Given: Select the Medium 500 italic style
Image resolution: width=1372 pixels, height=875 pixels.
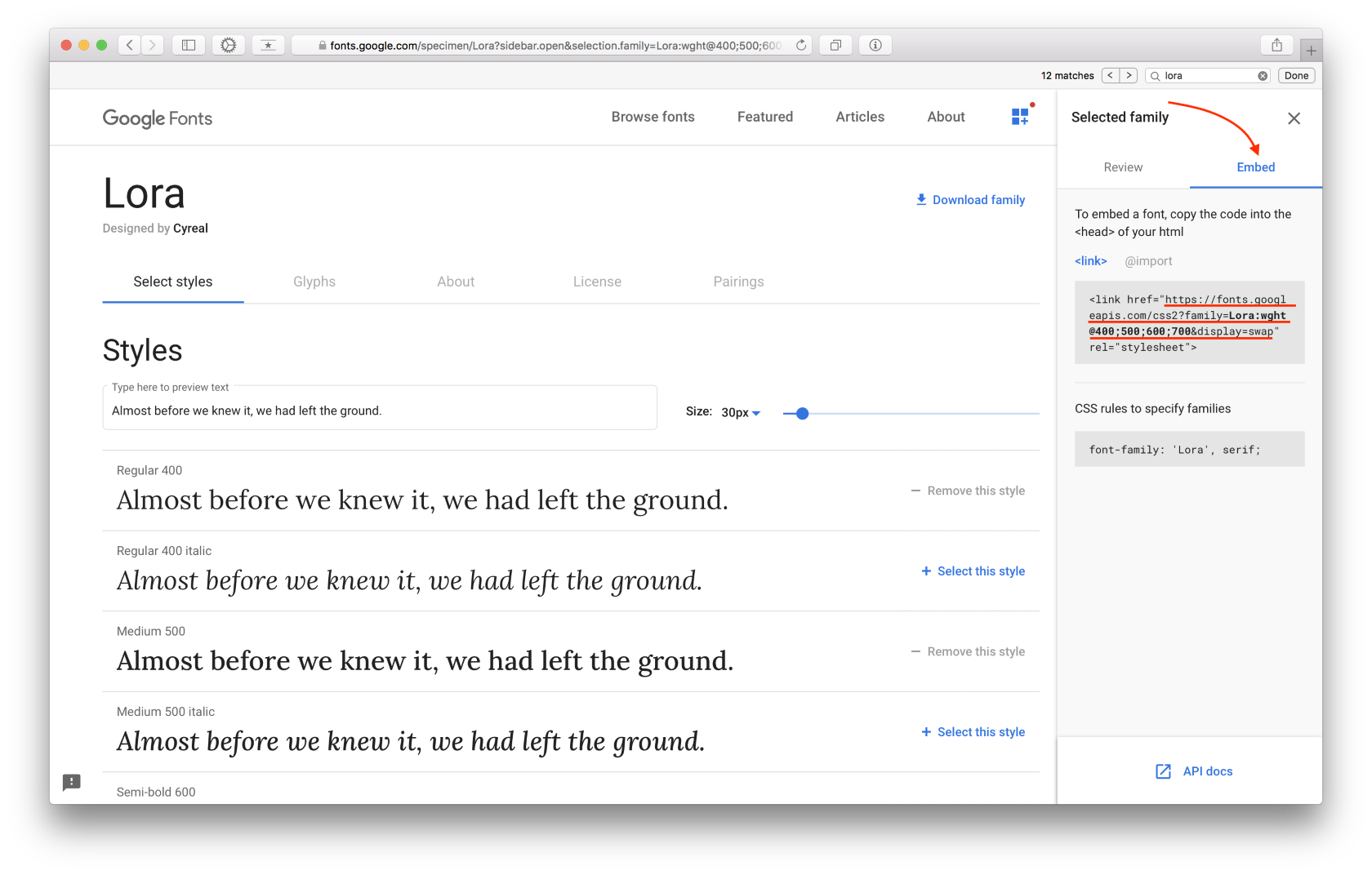Looking at the screenshot, I should point(973,732).
